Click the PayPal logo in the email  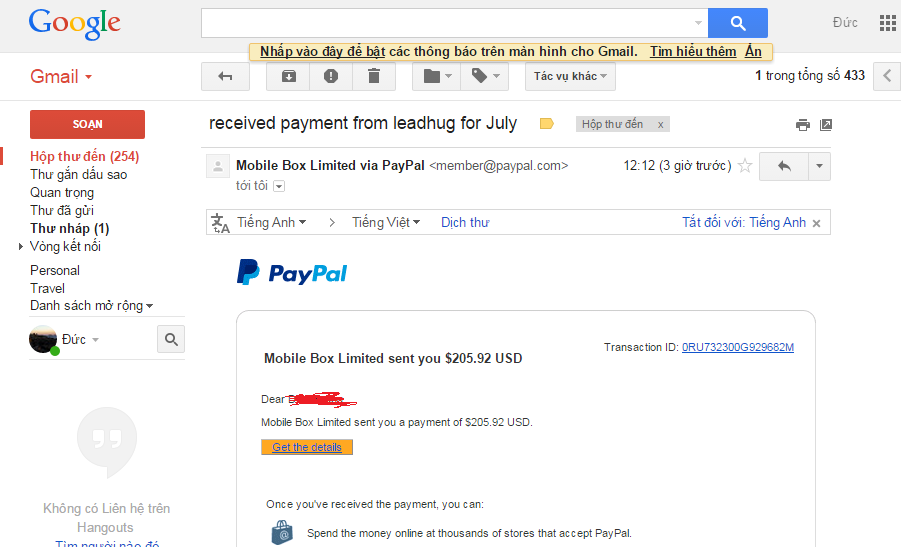point(292,272)
